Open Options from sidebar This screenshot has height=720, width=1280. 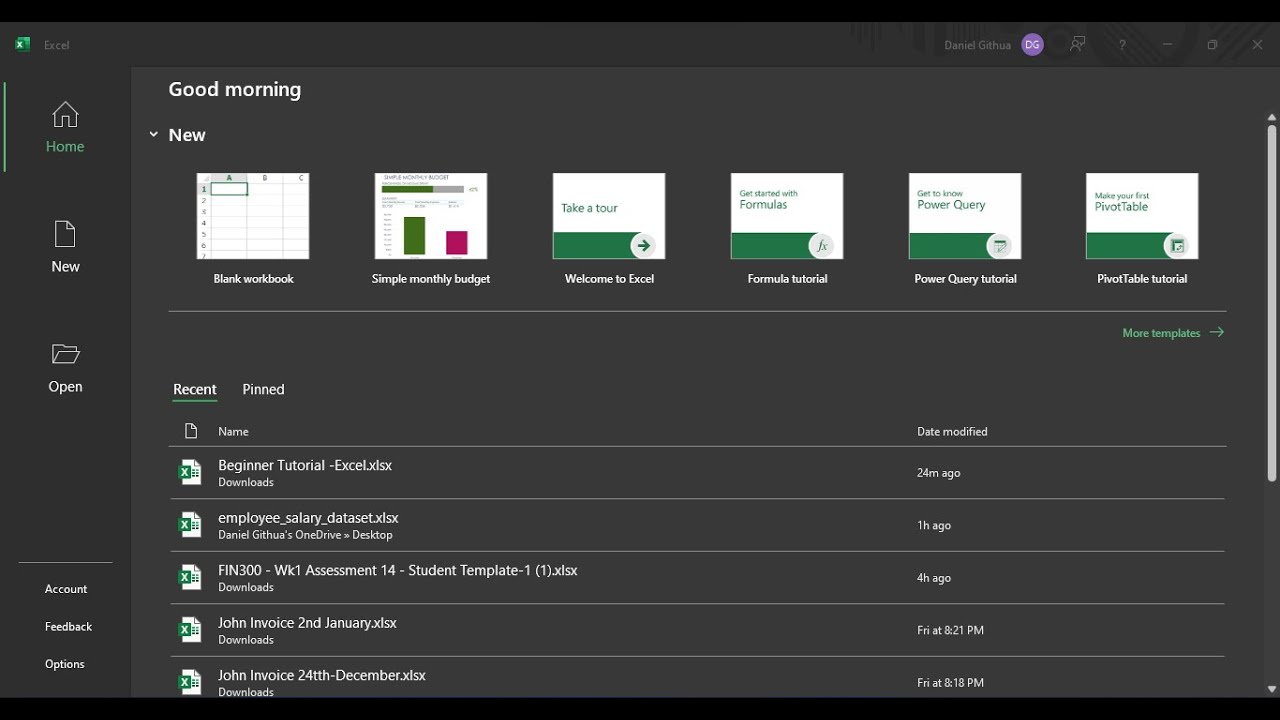pyautogui.click(x=65, y=664)
